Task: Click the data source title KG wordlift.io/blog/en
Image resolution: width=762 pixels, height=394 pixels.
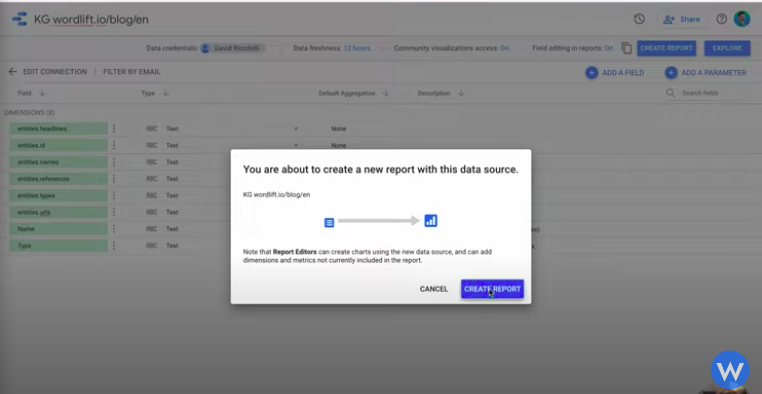Action: (x=91, y=19)
